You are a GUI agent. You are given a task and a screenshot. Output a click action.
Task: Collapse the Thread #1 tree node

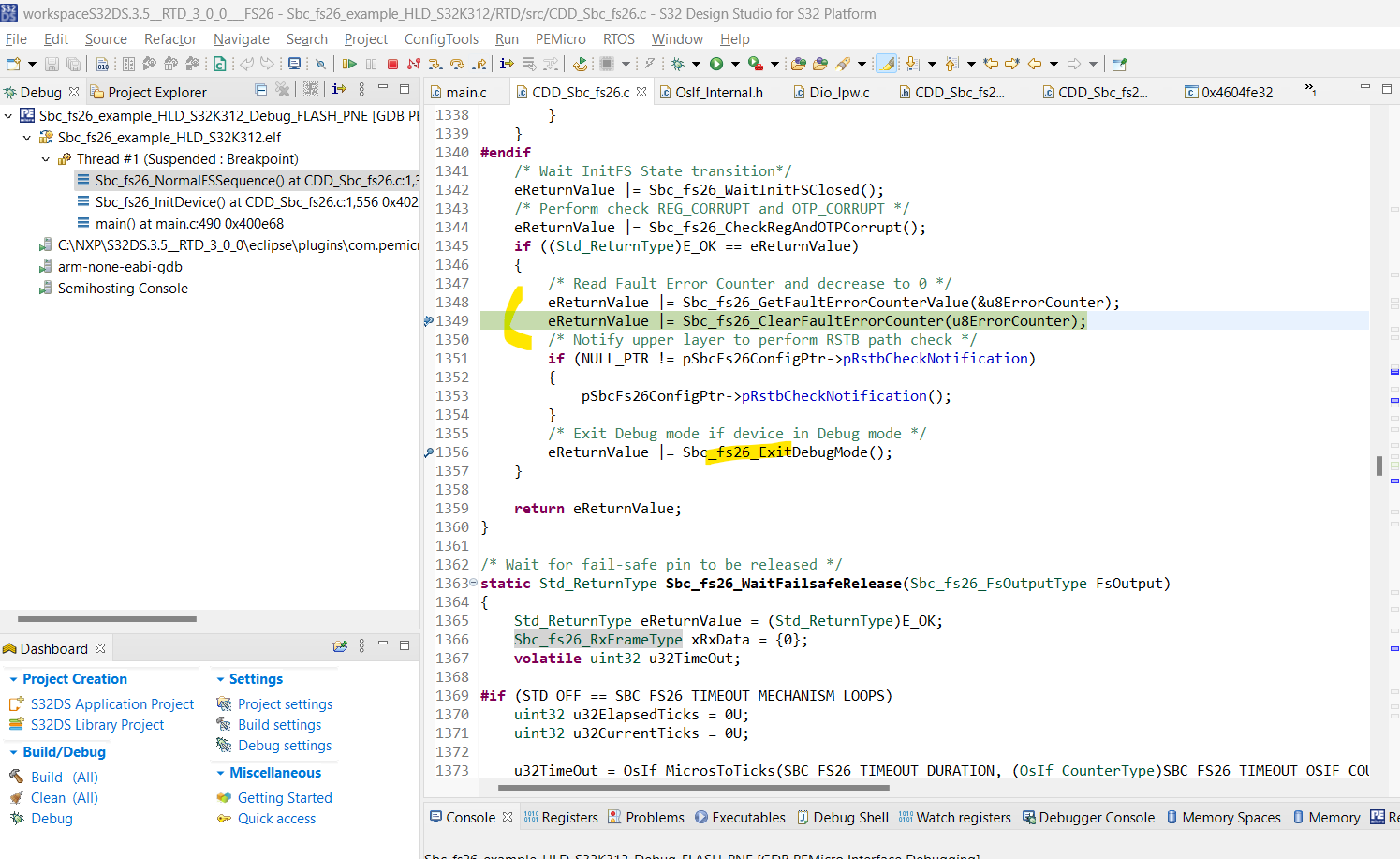46,159
